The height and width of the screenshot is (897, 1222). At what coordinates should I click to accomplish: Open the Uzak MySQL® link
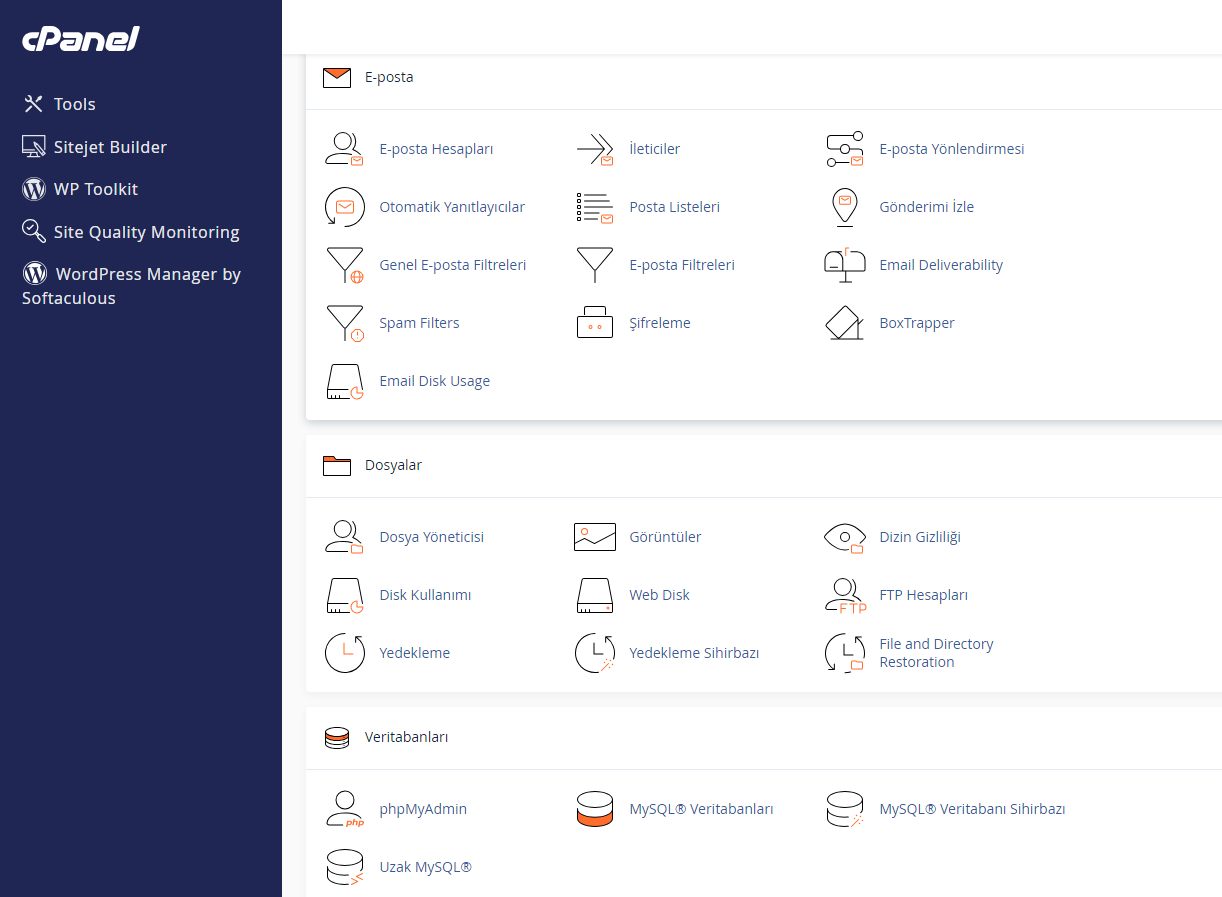click(x=426, y=867)
